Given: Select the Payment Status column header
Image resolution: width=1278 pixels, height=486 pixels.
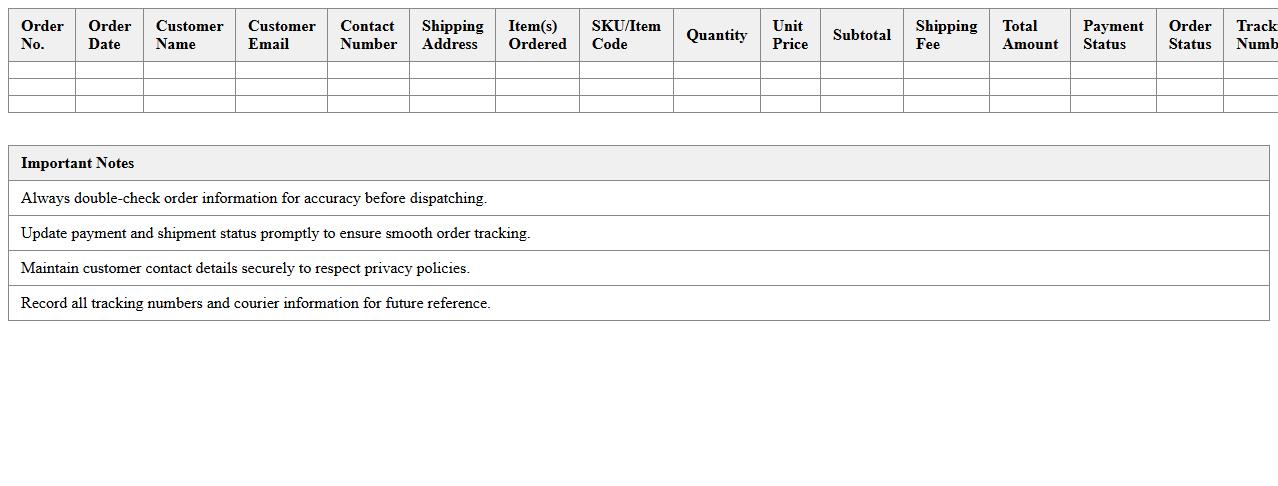Looking at the screenshot, I should 1113,35.
